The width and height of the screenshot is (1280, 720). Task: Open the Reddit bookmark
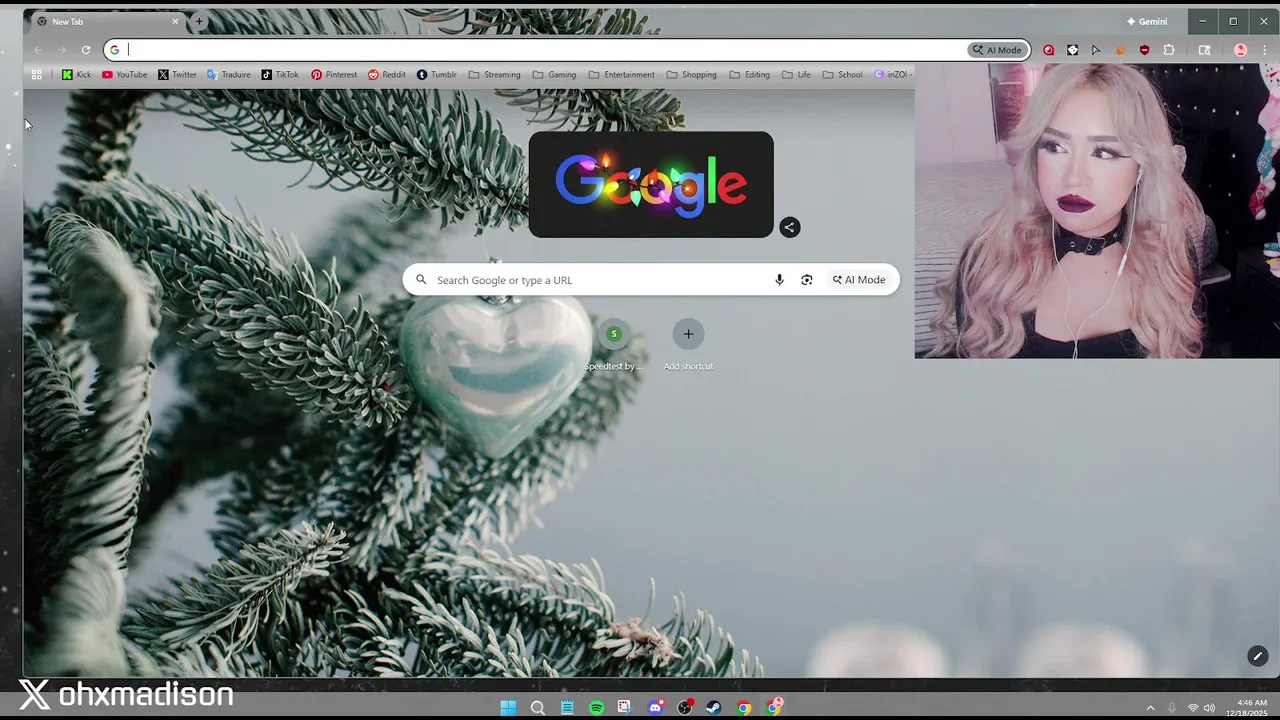tap(387, 75)
